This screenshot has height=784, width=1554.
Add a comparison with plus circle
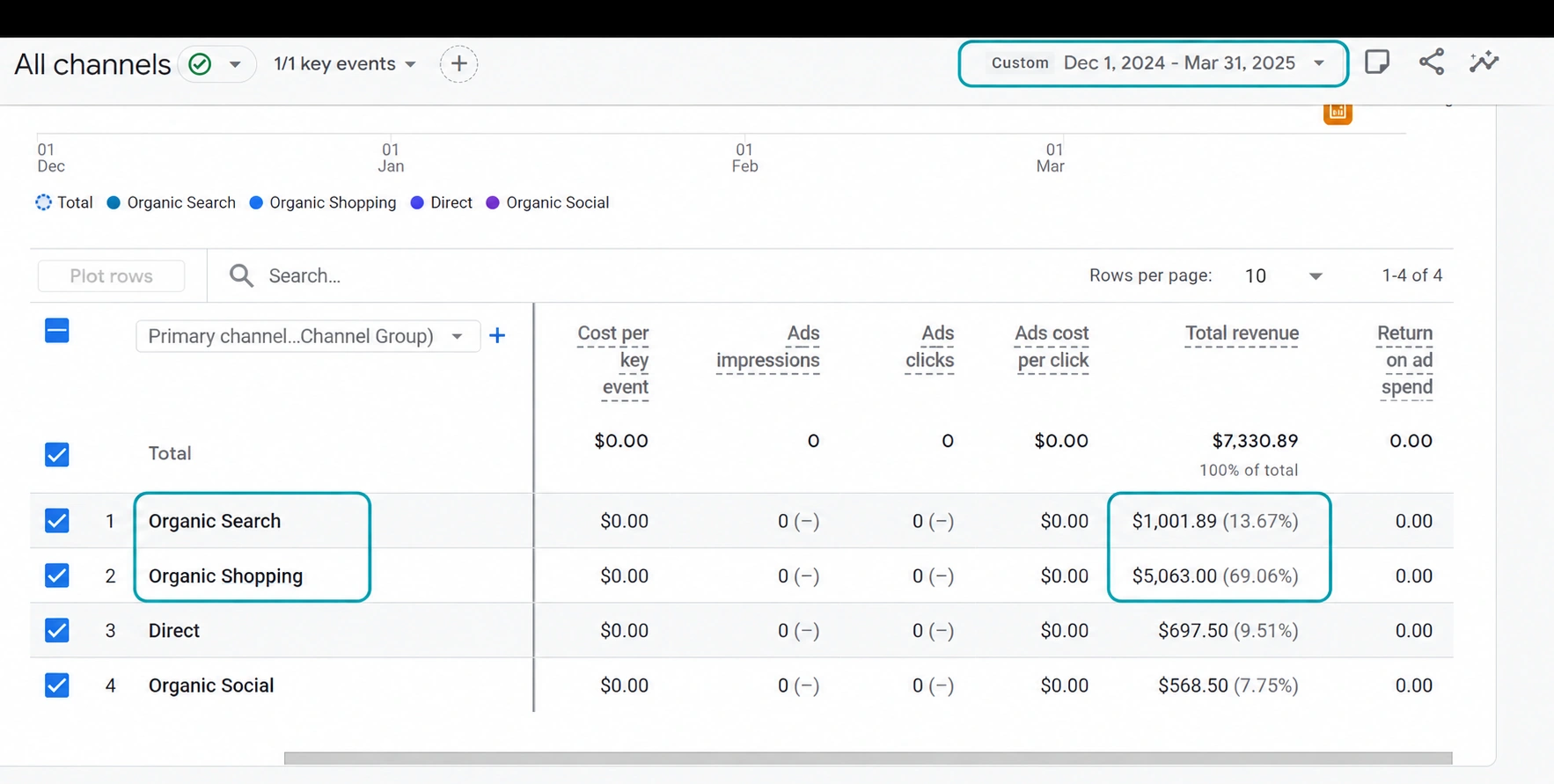click(458, 63)
